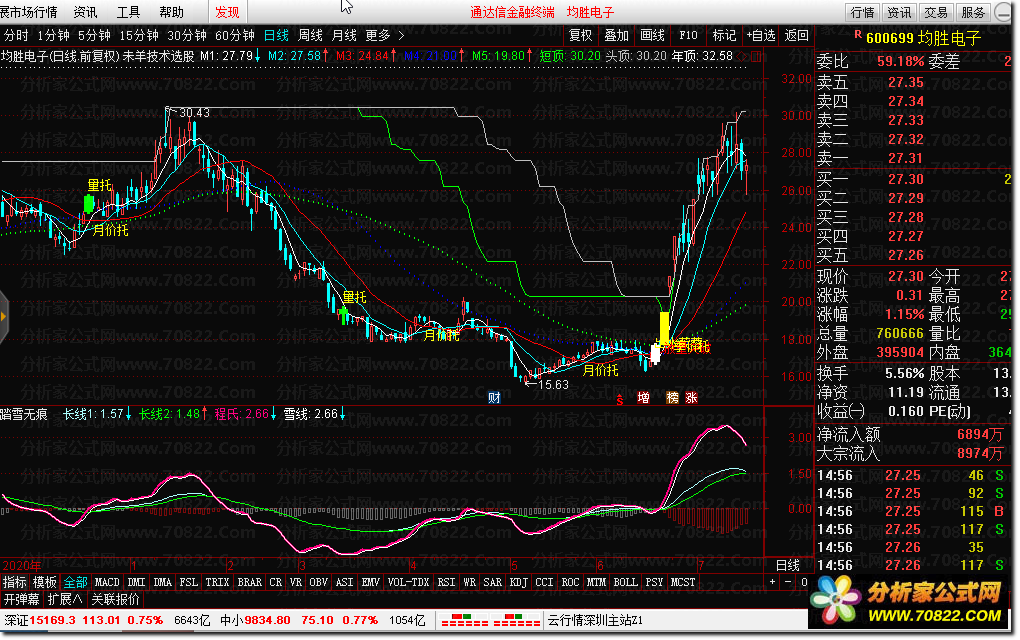Click the 日线 label at axis corner
Screen dimensions: 1020x640
[787, 565]
